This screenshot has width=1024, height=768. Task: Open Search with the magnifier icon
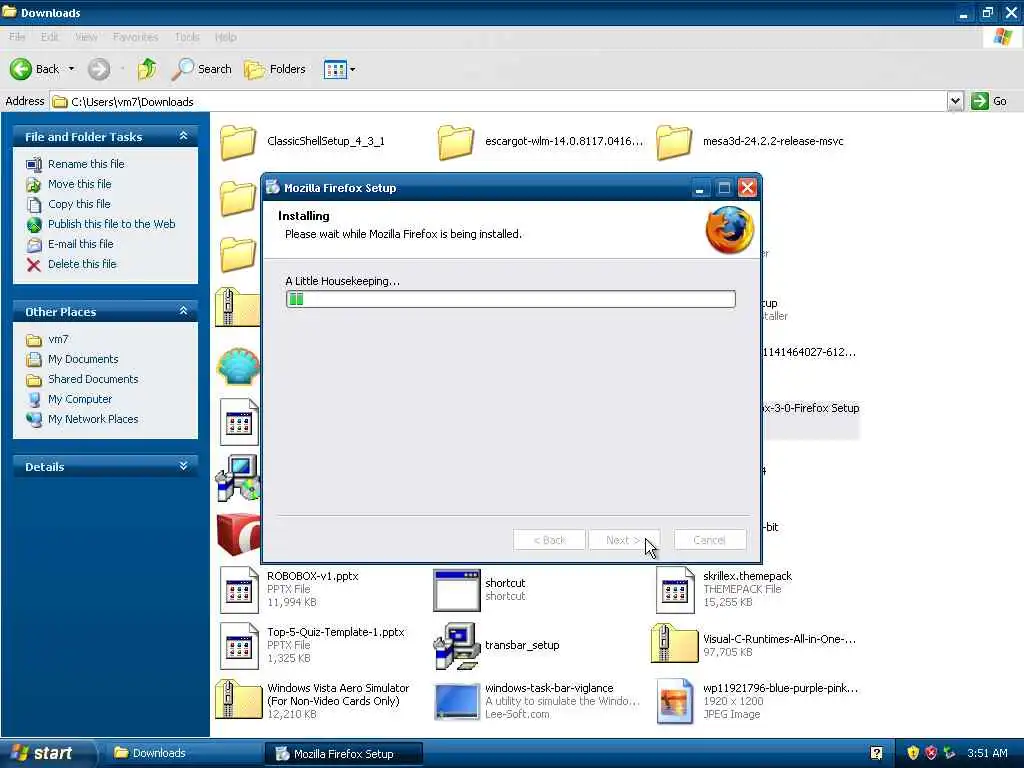pyautogui.click(x=182, y=69)
